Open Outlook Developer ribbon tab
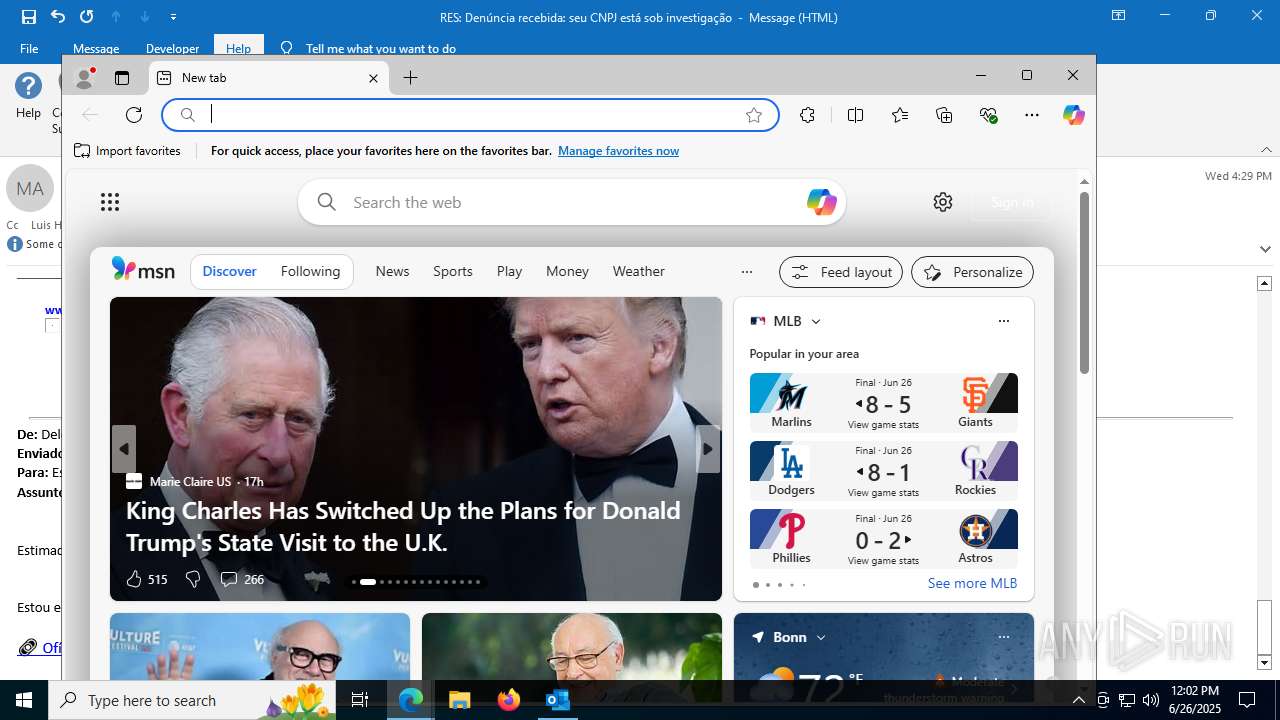Screen dimensions: 1280x720 coord(172,48)
